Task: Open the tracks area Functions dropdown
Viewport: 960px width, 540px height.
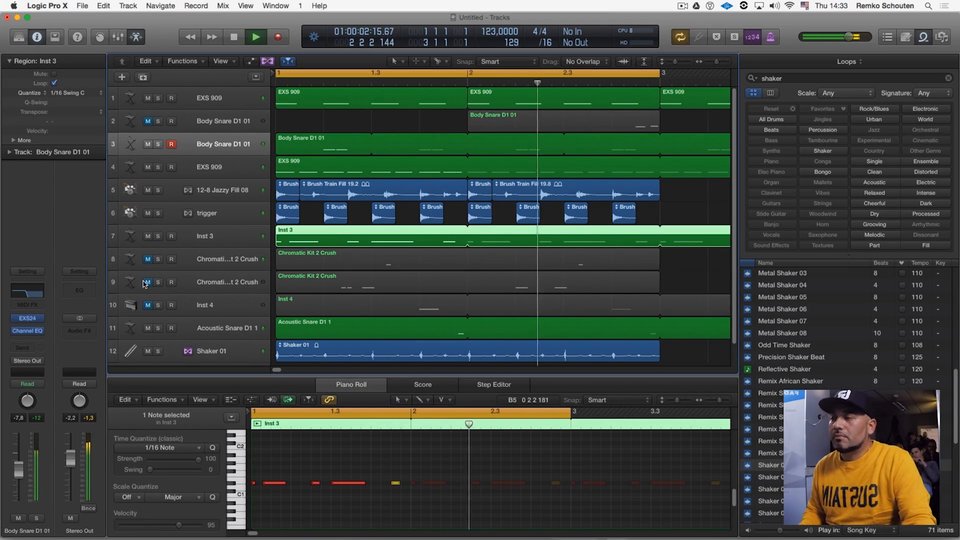Action: (186, 61)
